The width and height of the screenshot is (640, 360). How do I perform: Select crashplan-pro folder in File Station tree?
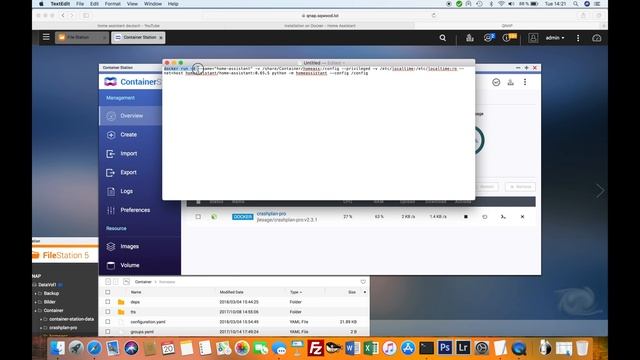coord(63,328)
